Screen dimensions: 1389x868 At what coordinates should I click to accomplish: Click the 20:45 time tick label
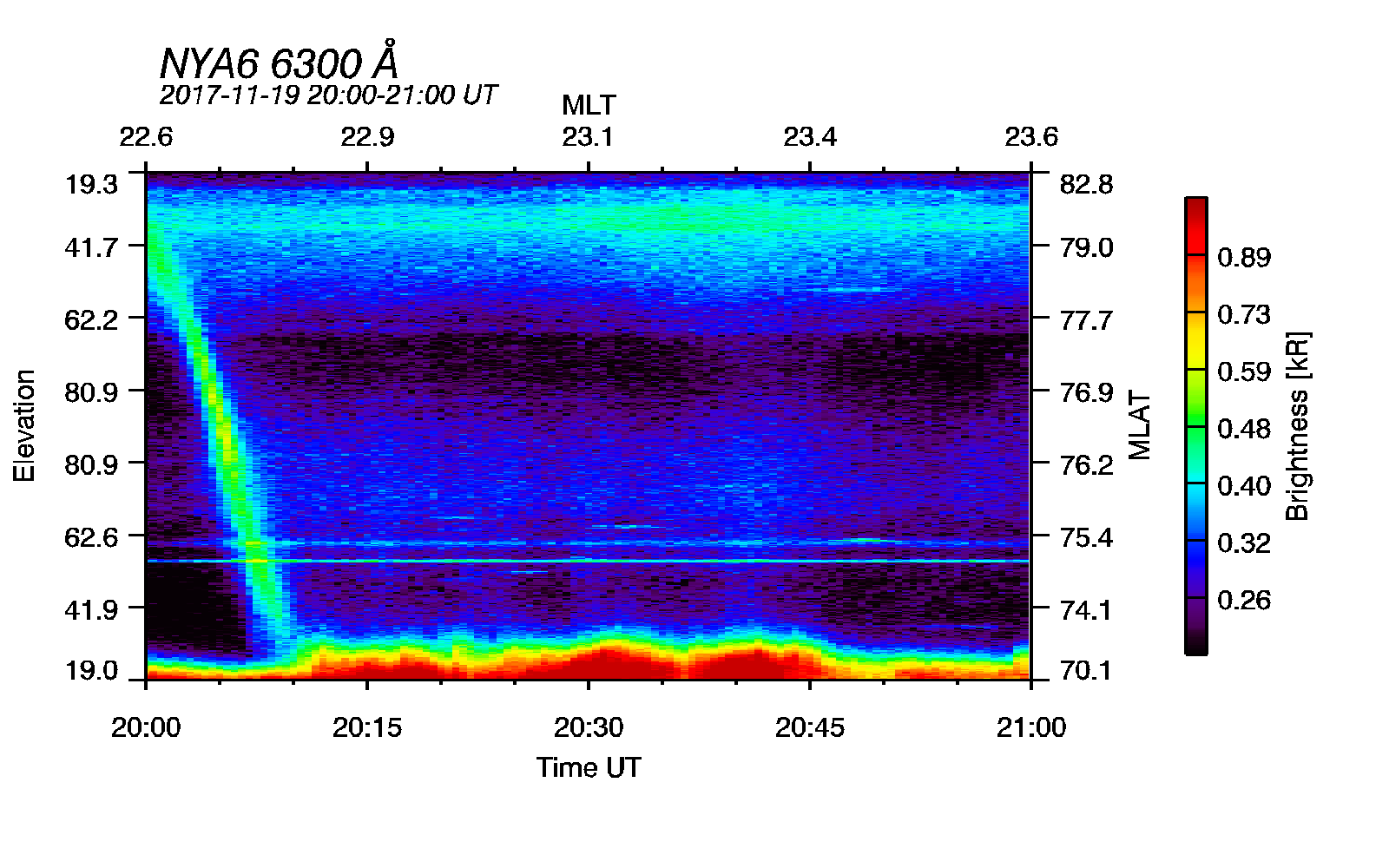(810, 727)
